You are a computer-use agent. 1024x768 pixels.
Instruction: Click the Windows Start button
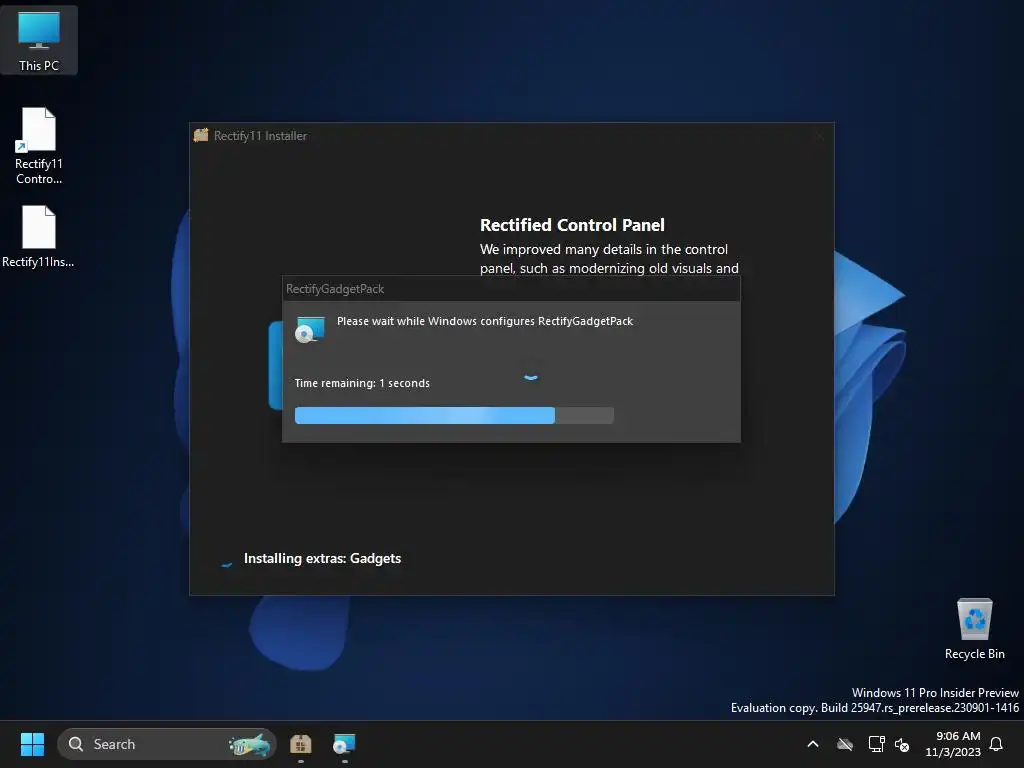click(x=32, y=744)
